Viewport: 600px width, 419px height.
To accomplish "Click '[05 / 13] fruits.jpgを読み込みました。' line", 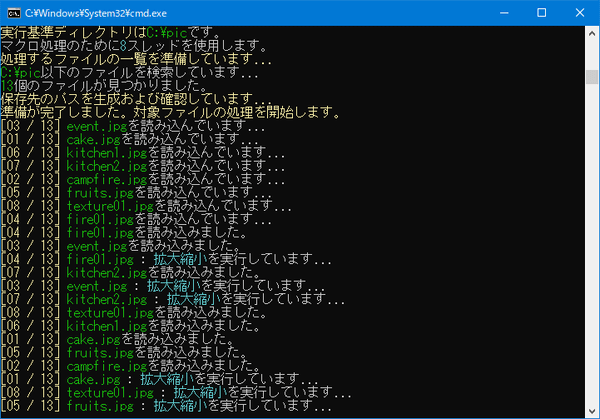I will pos(124,352).
